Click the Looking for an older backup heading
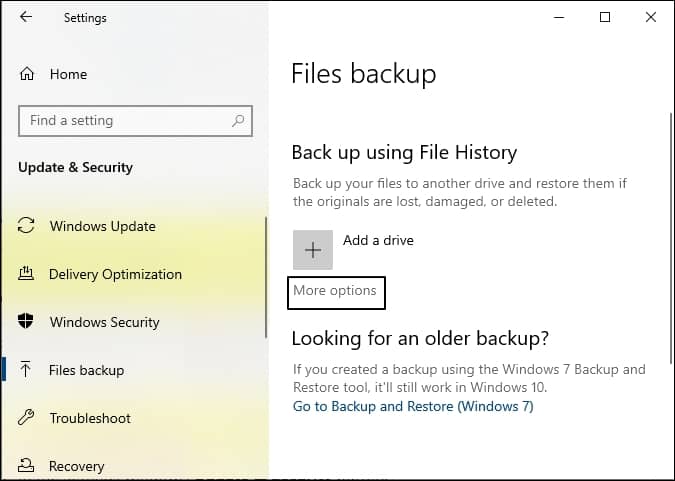This screenshot has height=481, width=675. (420, 338)
